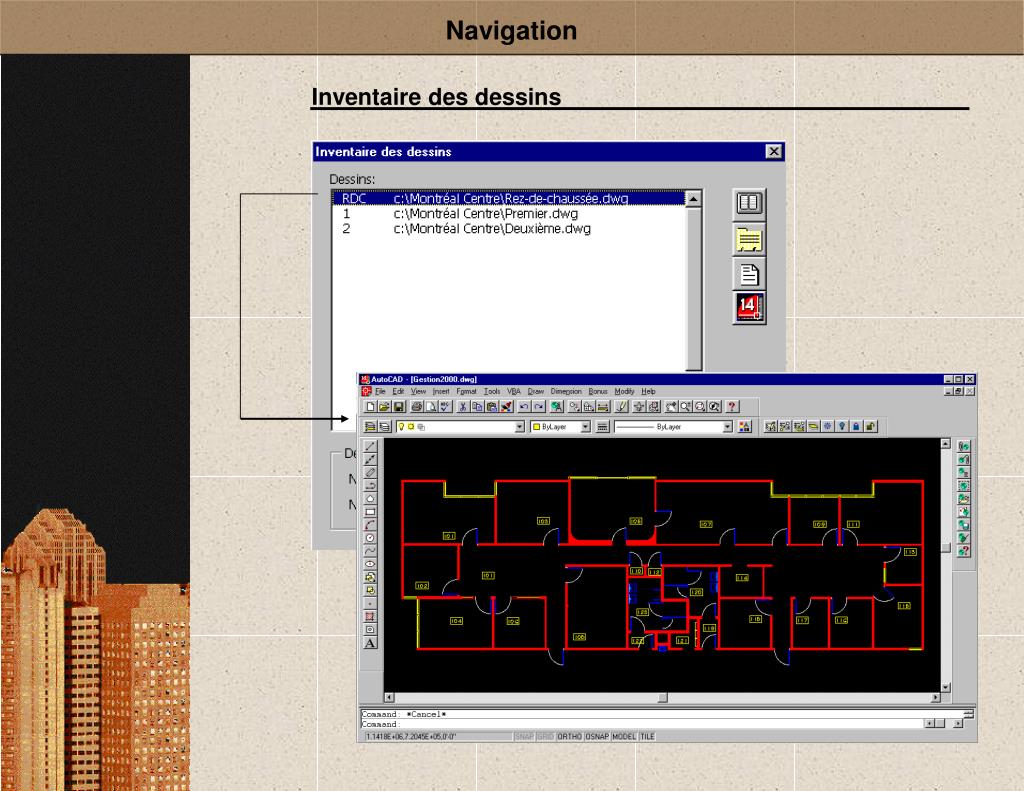Click the drawings list scroll-up arrow
This screenshot has width=1024, height=791.
(x=694, y=199)
